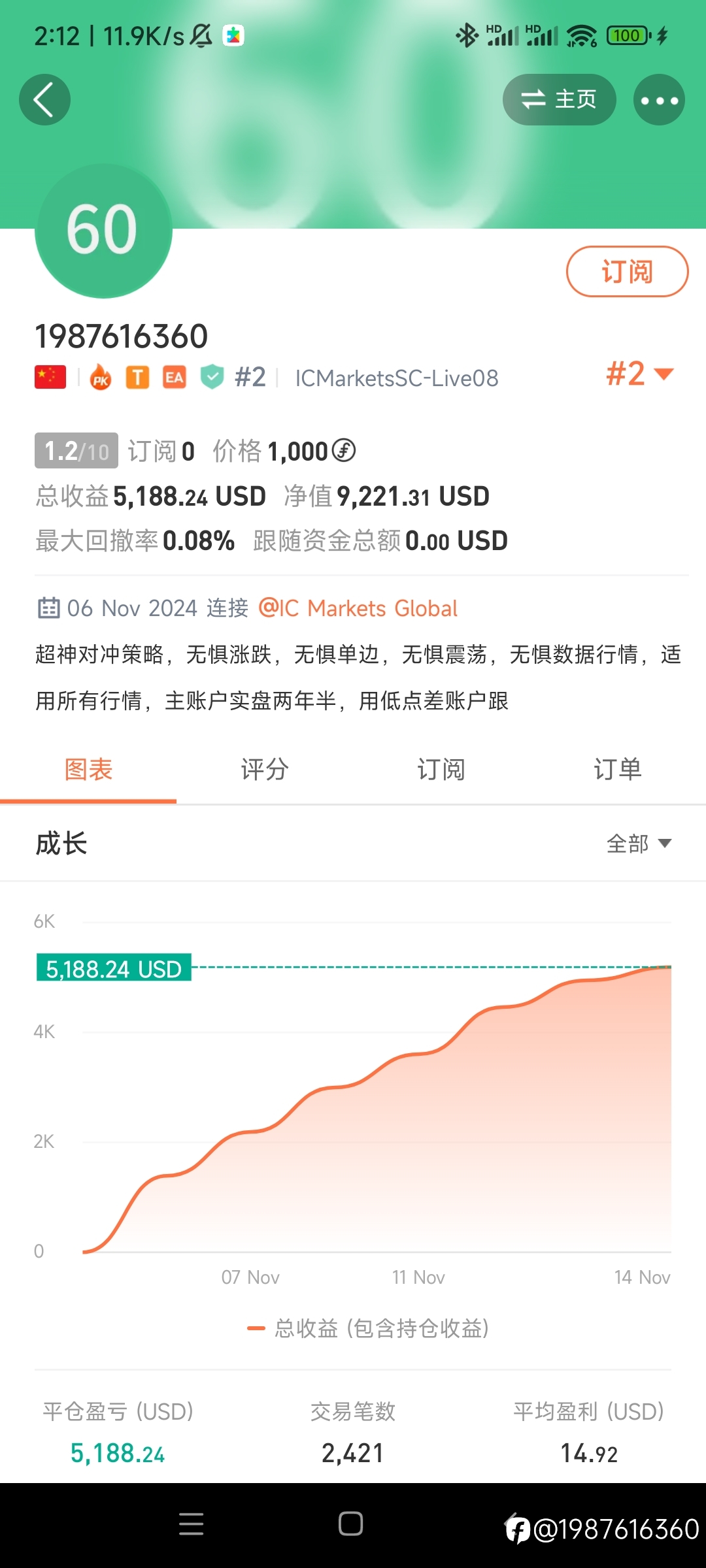Image resolution: width=706 pixels, height=1568 pixels.
Task: Open the @IC Markets Global link
Action: [x=358, y=608]
